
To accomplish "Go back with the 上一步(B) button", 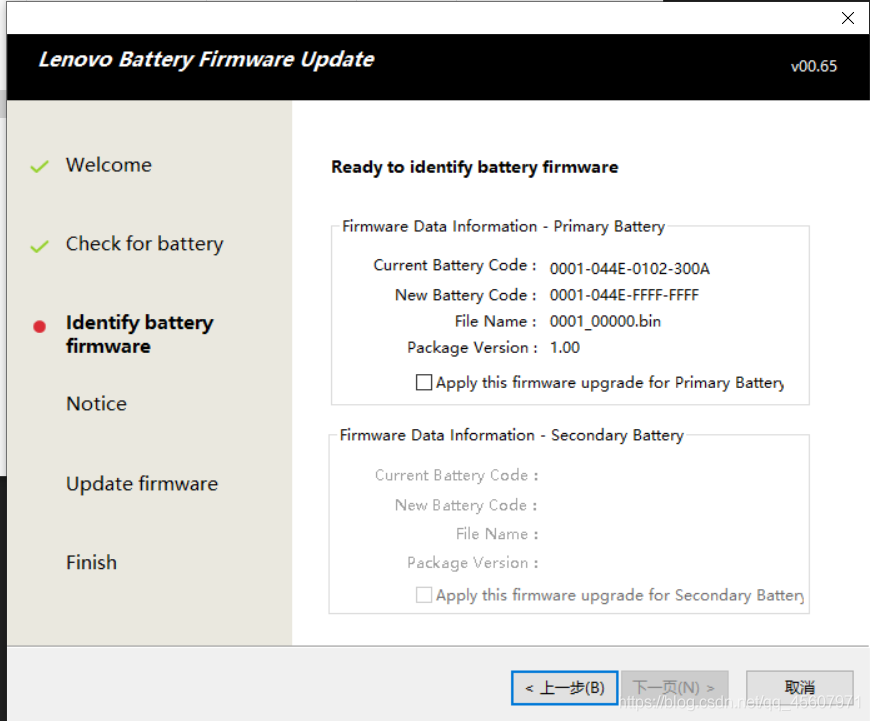I will (564, 688).
